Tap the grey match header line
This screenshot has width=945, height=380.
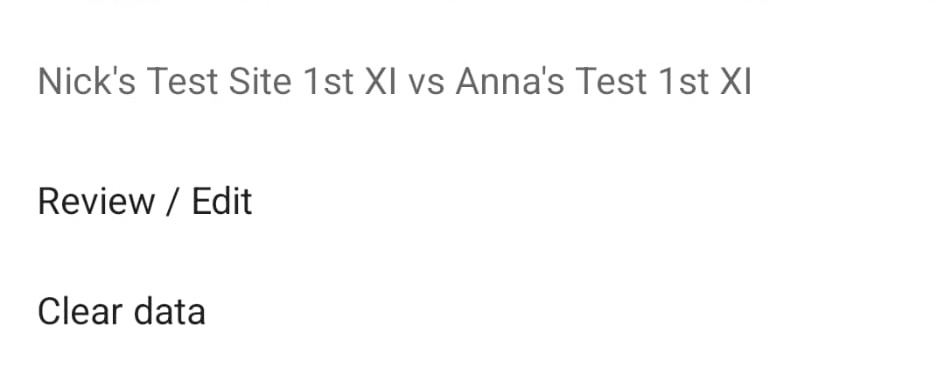coord(395,81)
